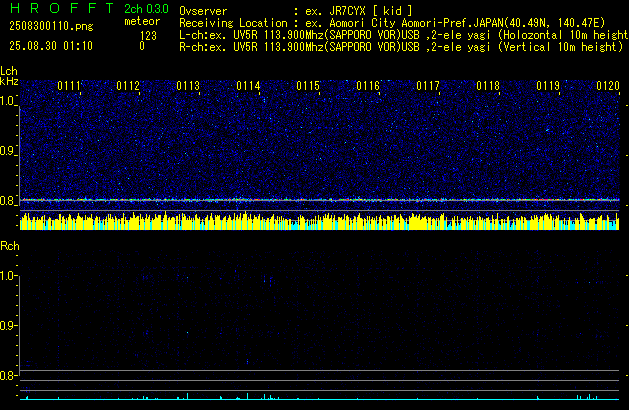Click the '2ch 0.3.0' version label
The height and width of the screenshot is (410, 629).
(146, 8)
